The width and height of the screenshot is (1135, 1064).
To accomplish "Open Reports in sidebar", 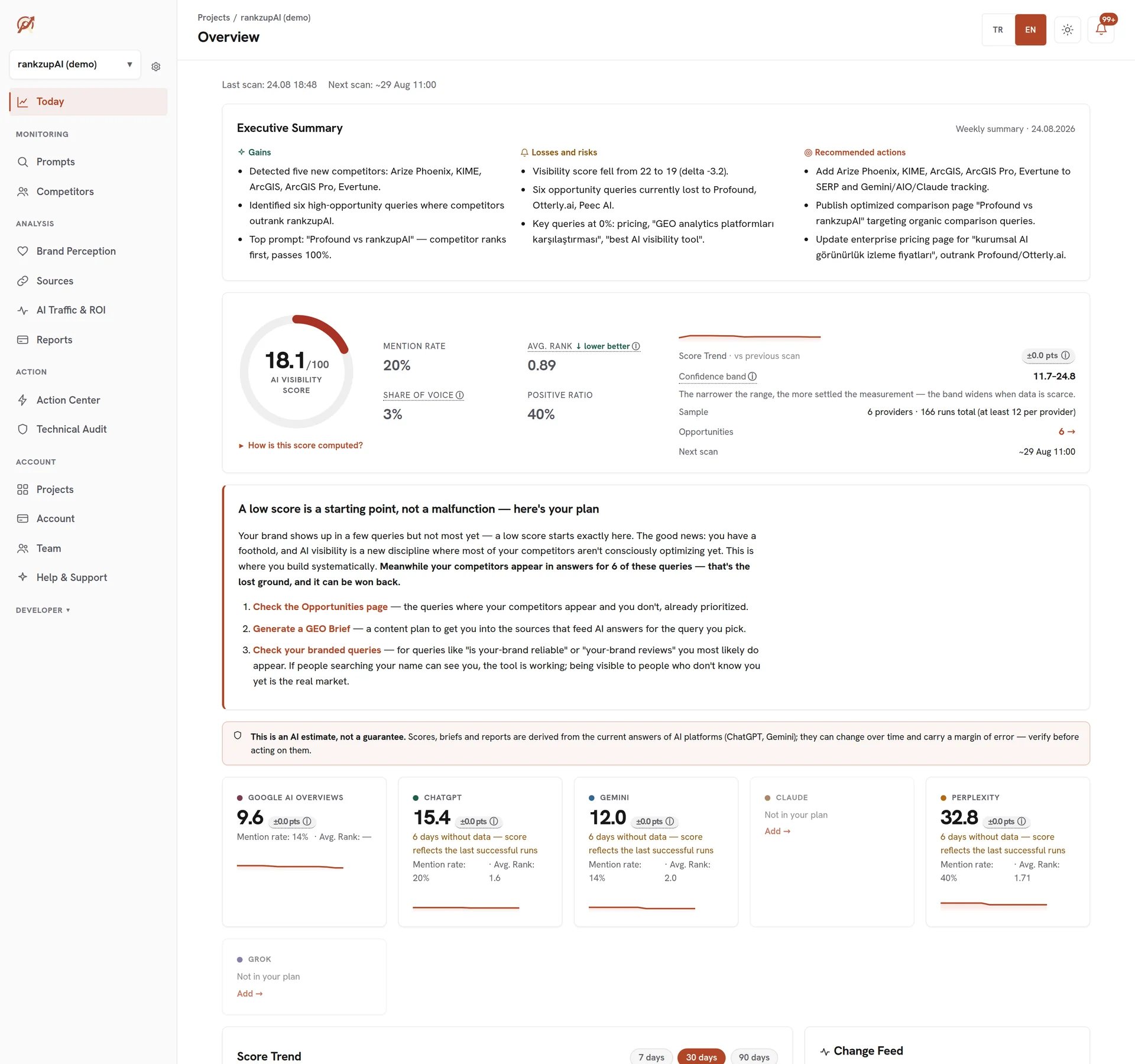I will (x=88, y=340).
